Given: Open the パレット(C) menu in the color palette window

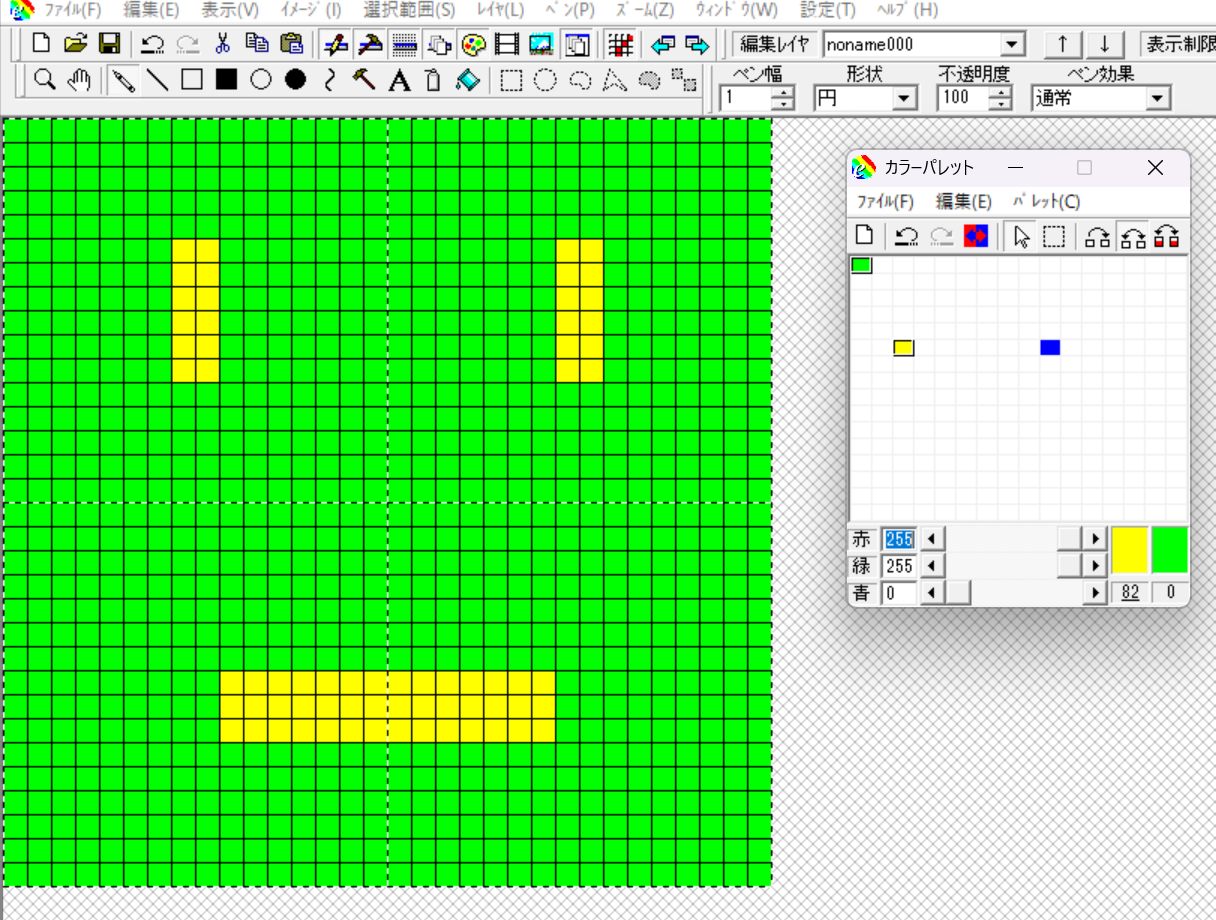Looking at the screenshot, I should coord(1046,201).
